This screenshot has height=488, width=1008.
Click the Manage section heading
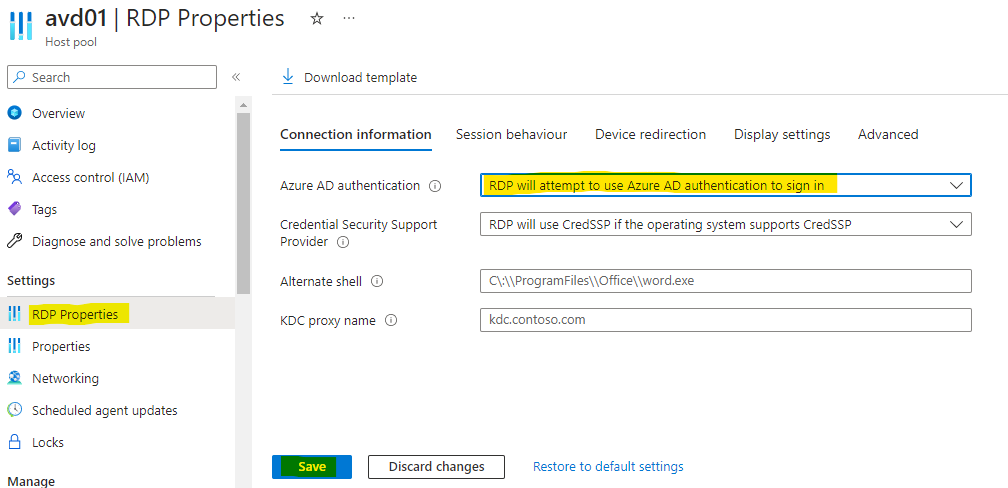tap(31, 481)
